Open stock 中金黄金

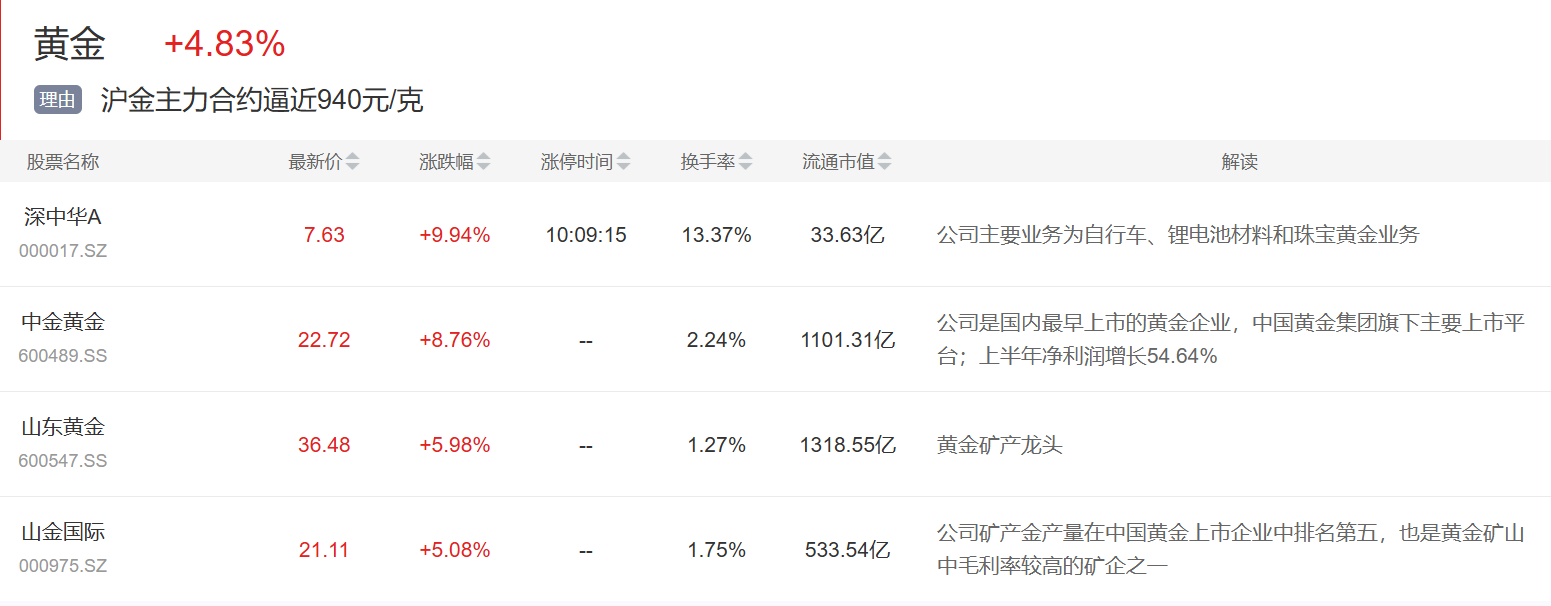pyautogui.click(x=63, y=322)
